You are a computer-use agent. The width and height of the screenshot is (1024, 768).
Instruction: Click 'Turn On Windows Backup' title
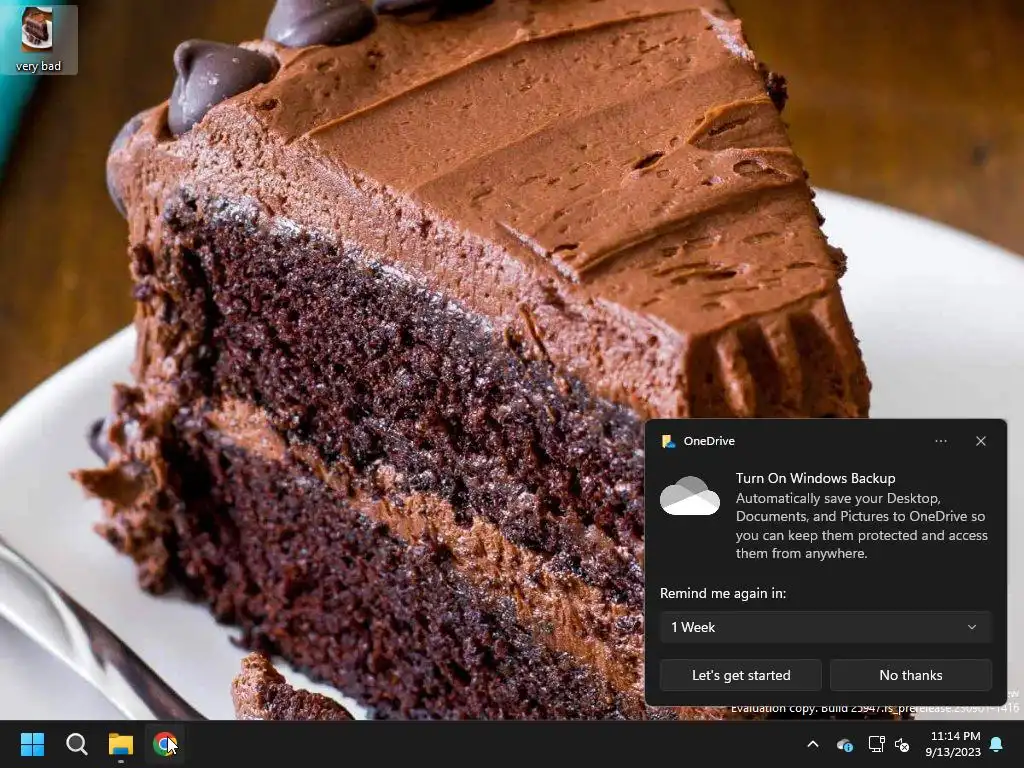point(815,478)
